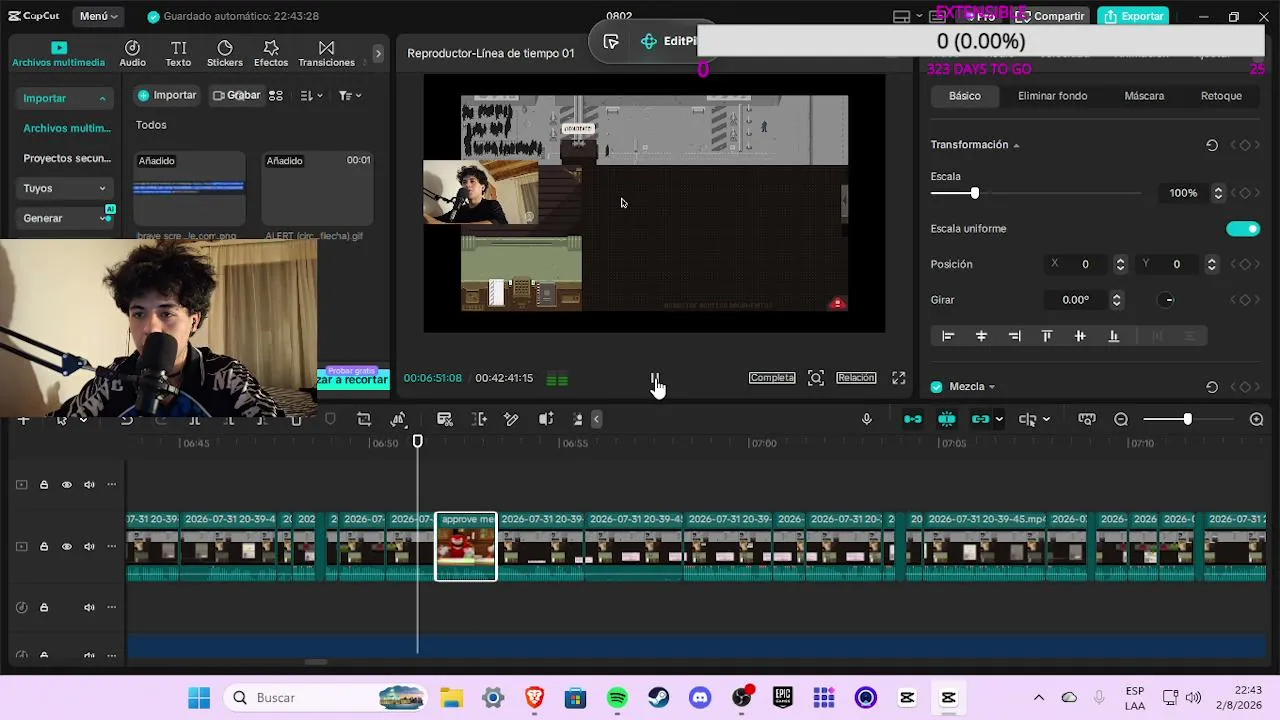The height and width of the screenshot is (720, 1280).
Task: Select the blue-lined png media thumbnail
Action: click(189, 188)
